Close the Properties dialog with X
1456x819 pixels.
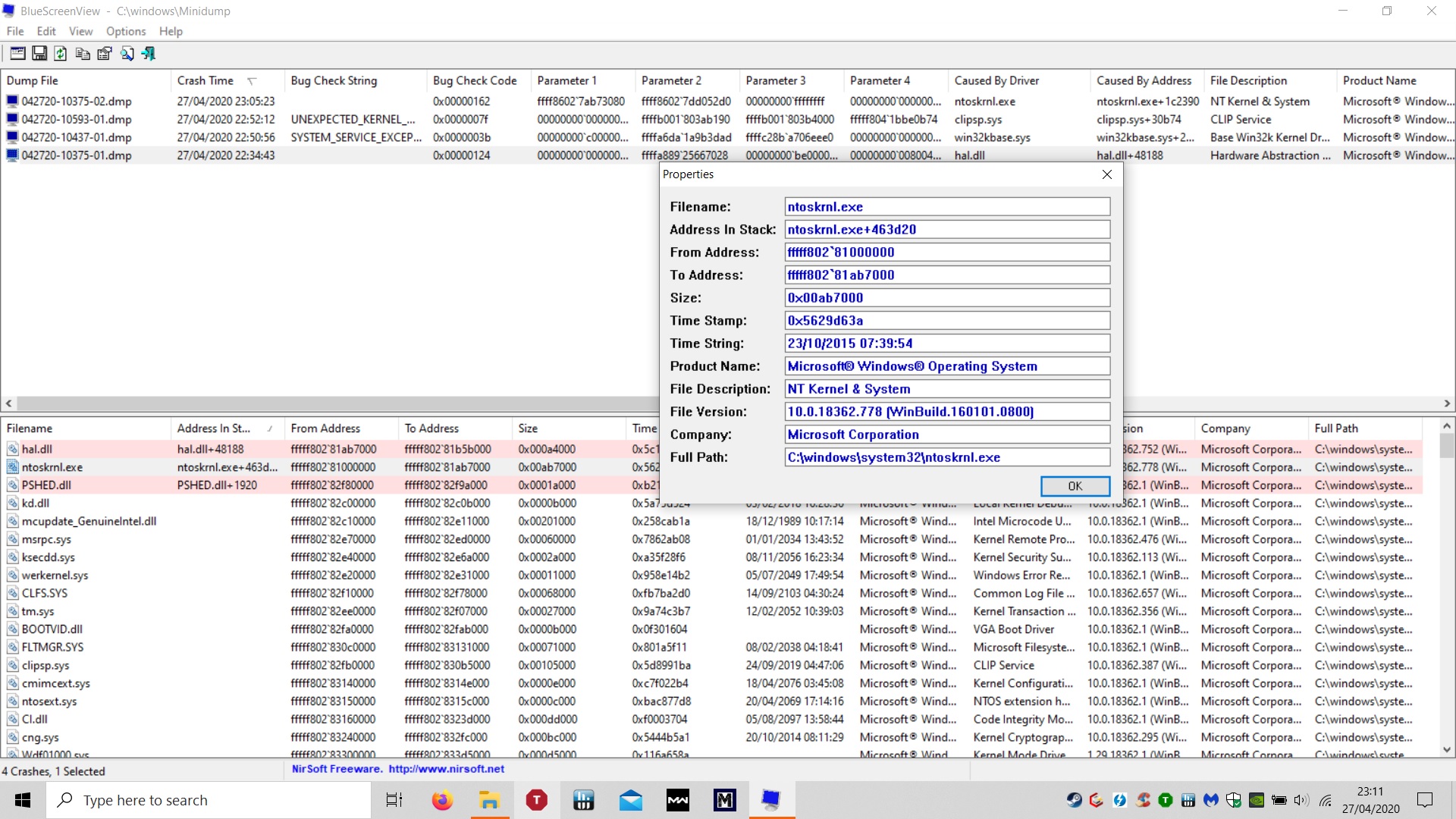point(1107,174)
